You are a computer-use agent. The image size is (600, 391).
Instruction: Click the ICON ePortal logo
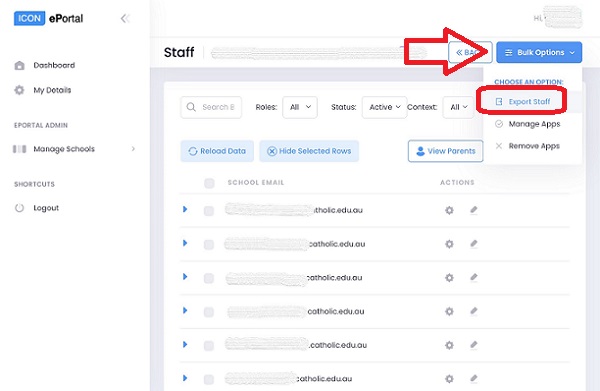tap(49, 18)
